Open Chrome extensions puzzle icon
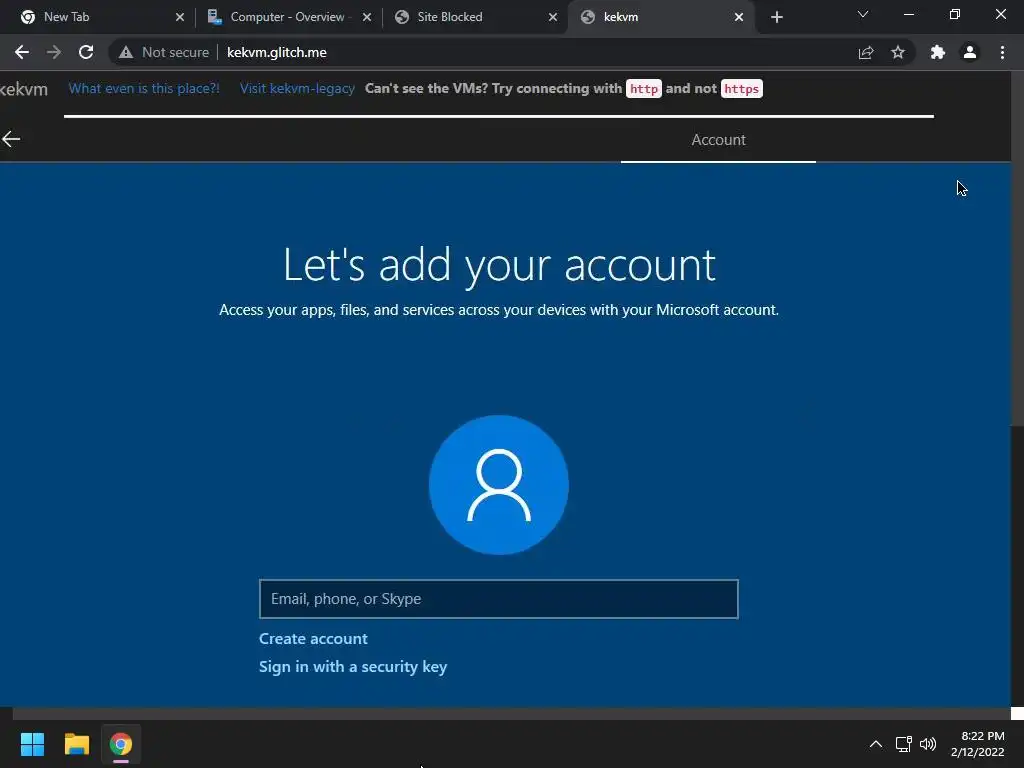Screen dimensions: 1024x768 pyautogui.click(x=938, y=52)
